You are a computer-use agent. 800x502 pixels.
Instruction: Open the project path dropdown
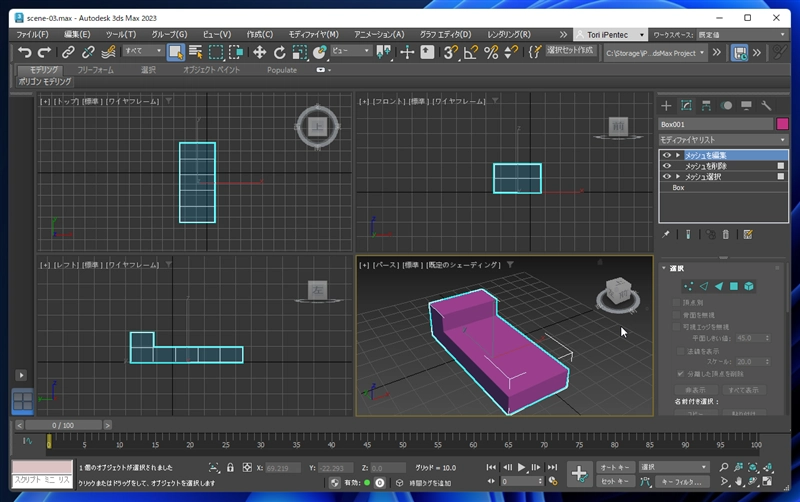(656, 53)
